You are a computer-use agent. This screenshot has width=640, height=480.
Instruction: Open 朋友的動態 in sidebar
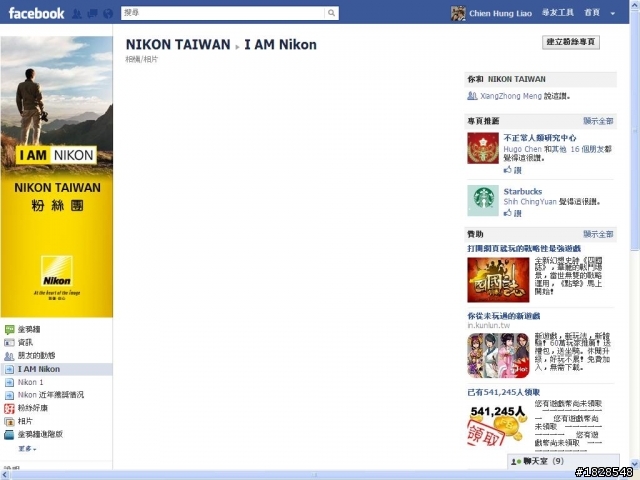pyautogui.click(x=36, y=356)
